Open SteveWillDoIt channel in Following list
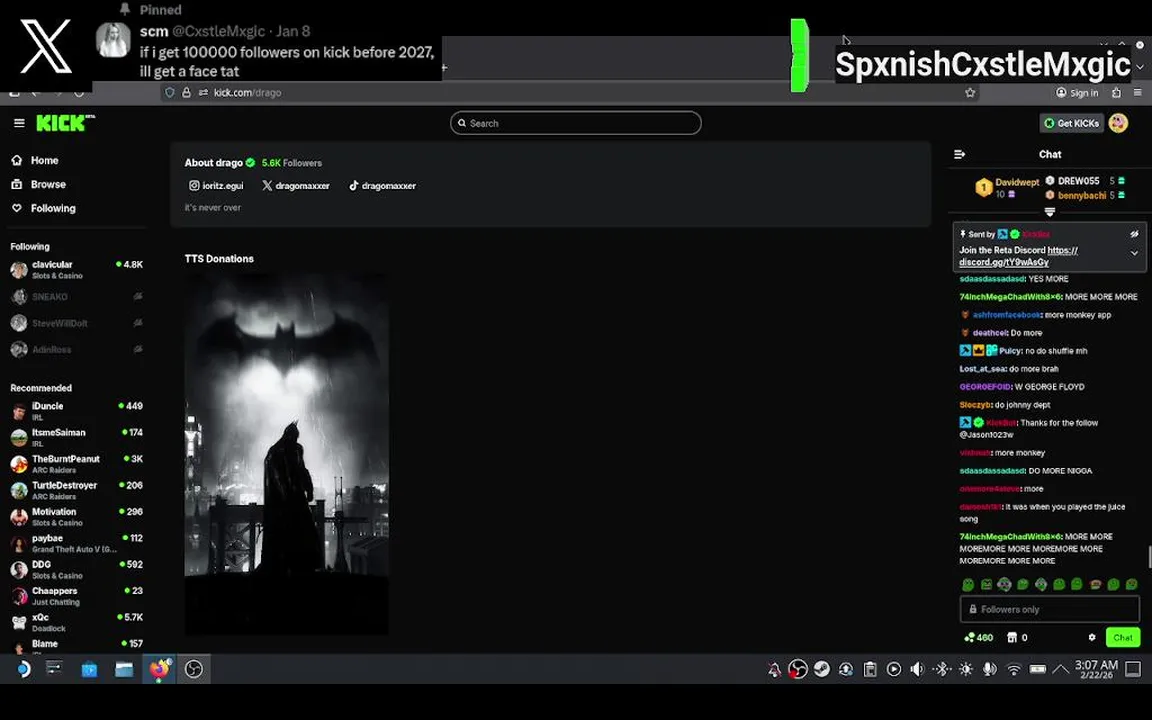Screen dimensions: 1152x720 pyautogui.click(x=76, y=323)
